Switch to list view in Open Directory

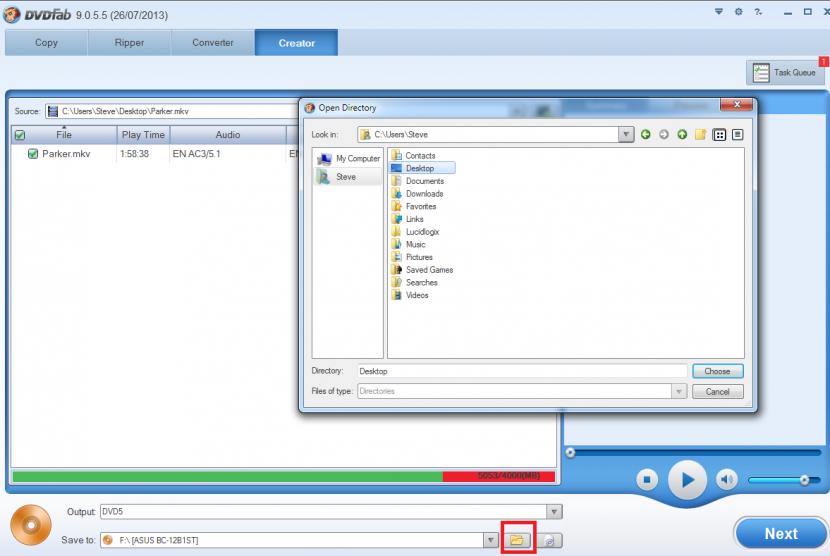click(719, 134)
